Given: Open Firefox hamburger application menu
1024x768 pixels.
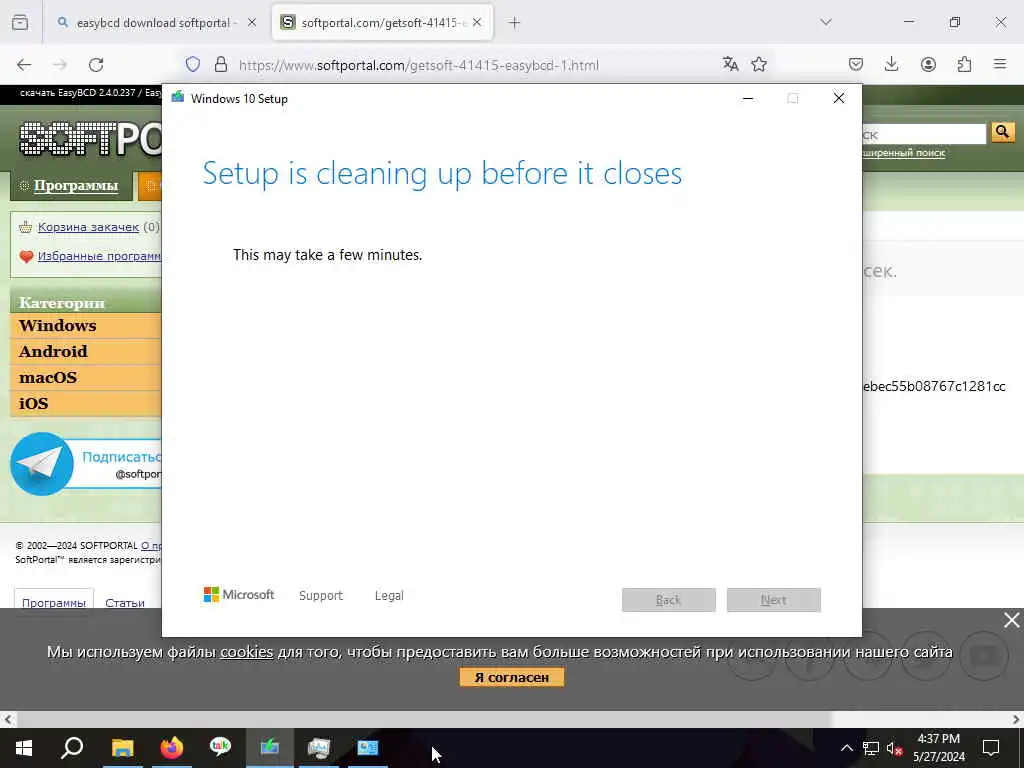Looking at the screenshot, I should tap(1000, 64).
